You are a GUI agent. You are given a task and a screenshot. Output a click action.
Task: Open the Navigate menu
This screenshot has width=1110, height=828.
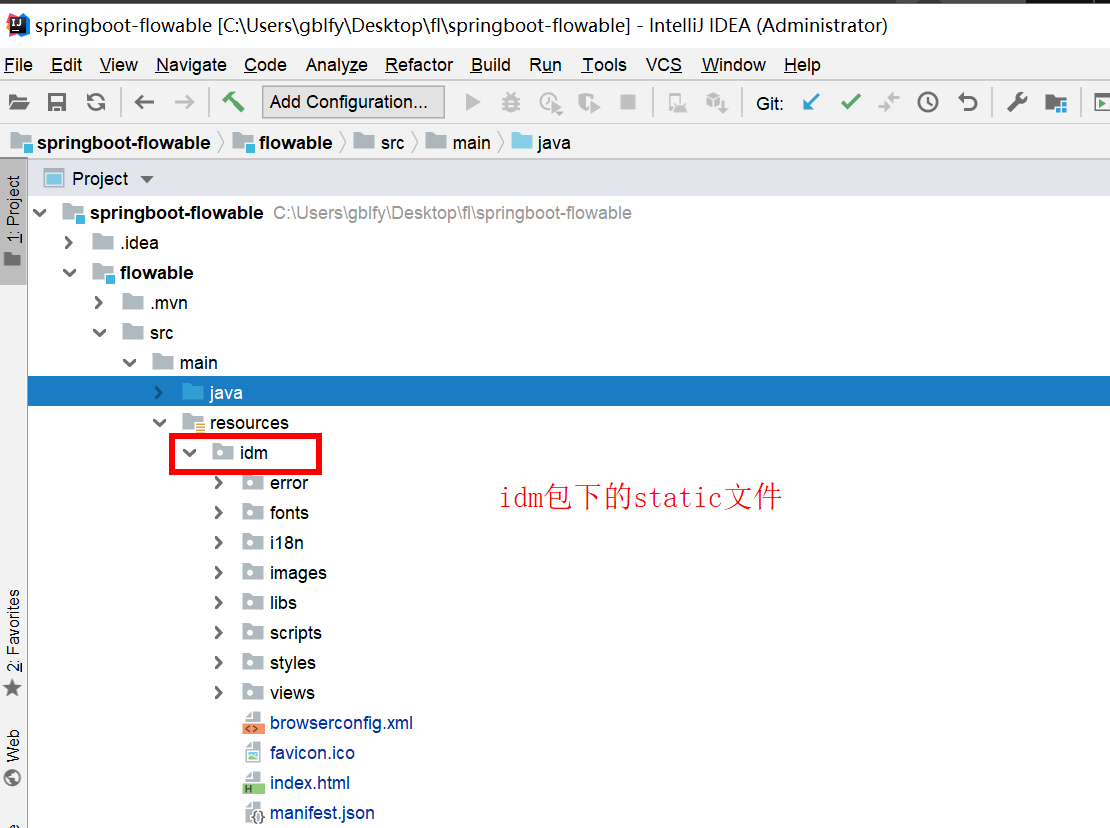[x=191, y=65]
